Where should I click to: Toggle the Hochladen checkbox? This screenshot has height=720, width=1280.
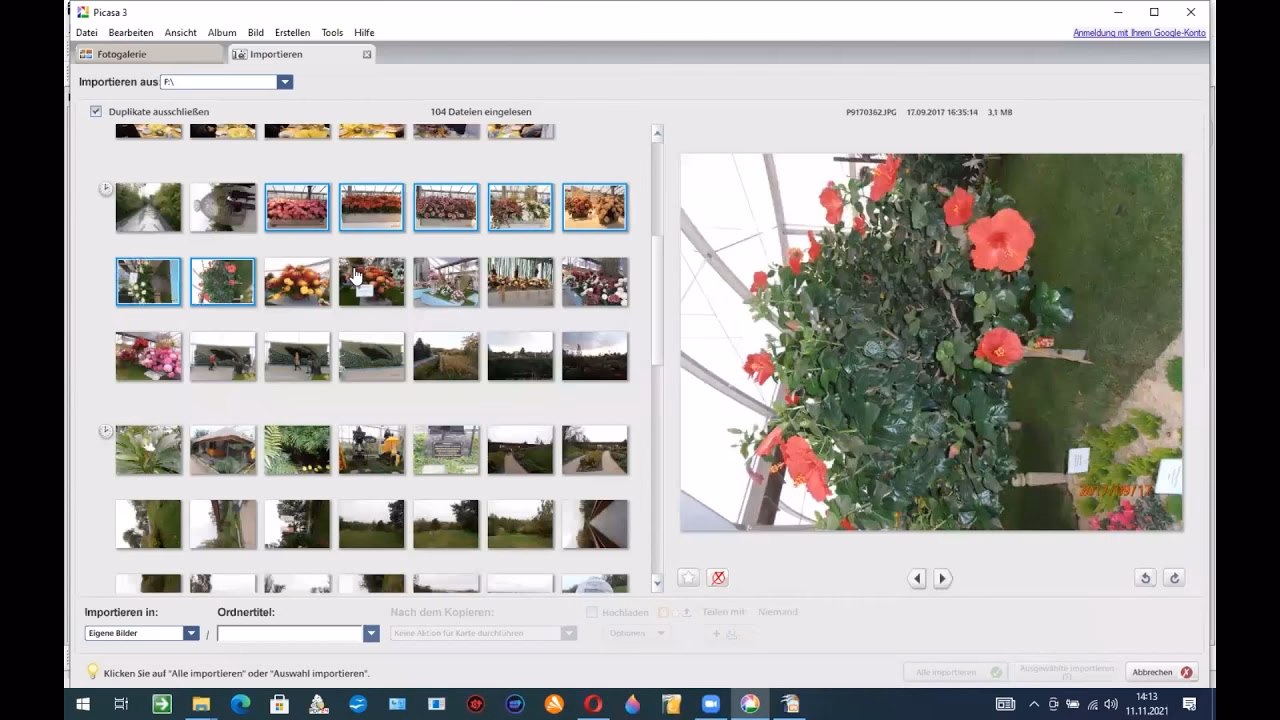pyautogui.click(x=592, y=612)
